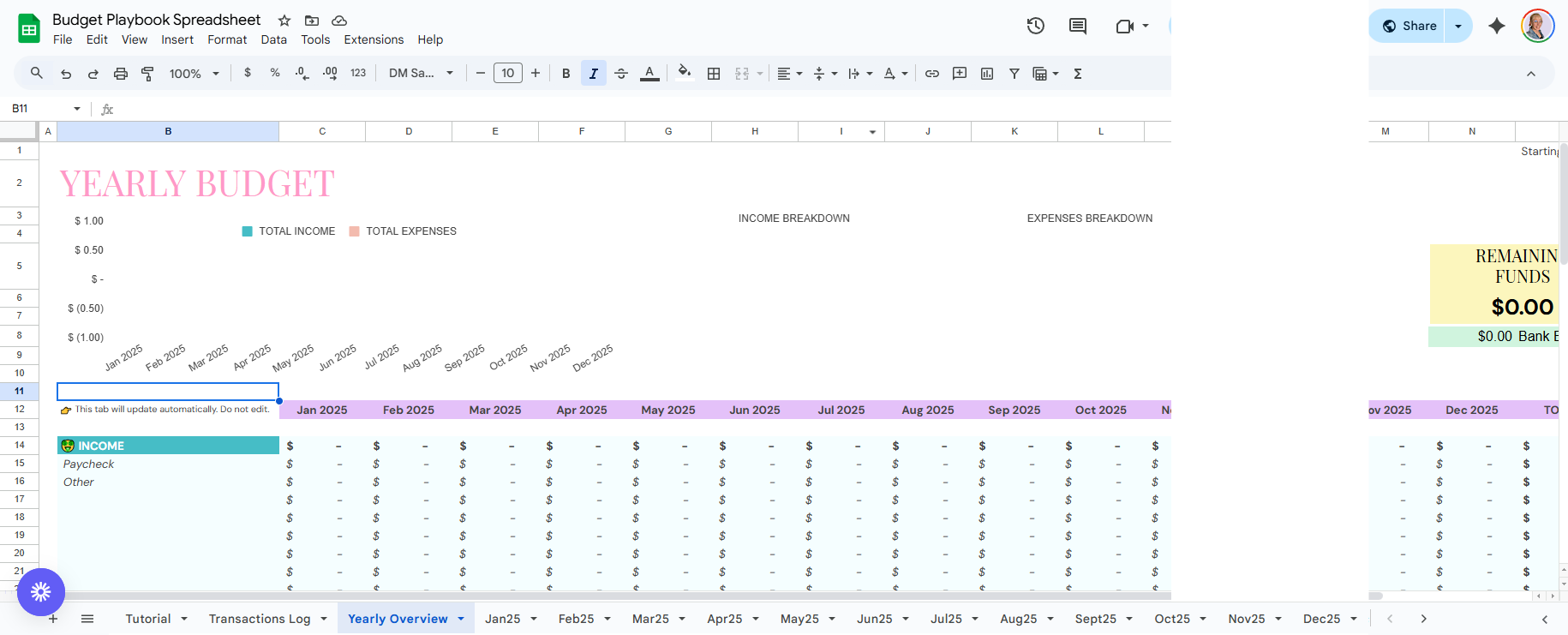
Task: Switch to the Transactions Log tab
Action: 260,619
